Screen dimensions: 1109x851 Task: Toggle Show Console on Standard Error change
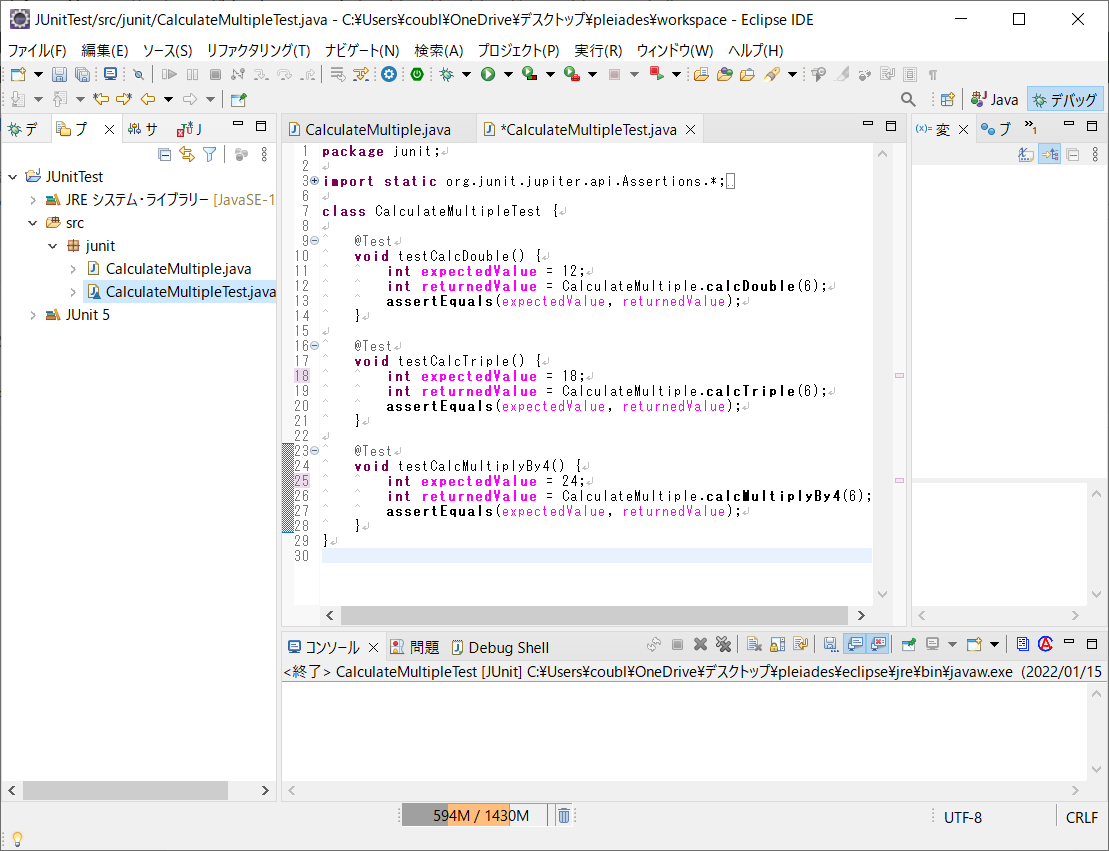[x=878, y=644]
